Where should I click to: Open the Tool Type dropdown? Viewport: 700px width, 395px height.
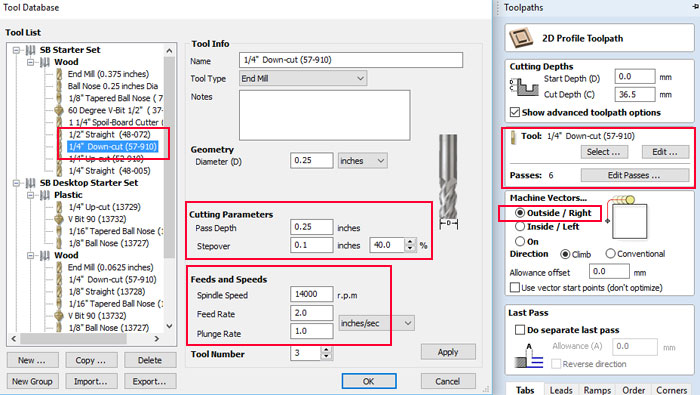[x=303, y=79]
